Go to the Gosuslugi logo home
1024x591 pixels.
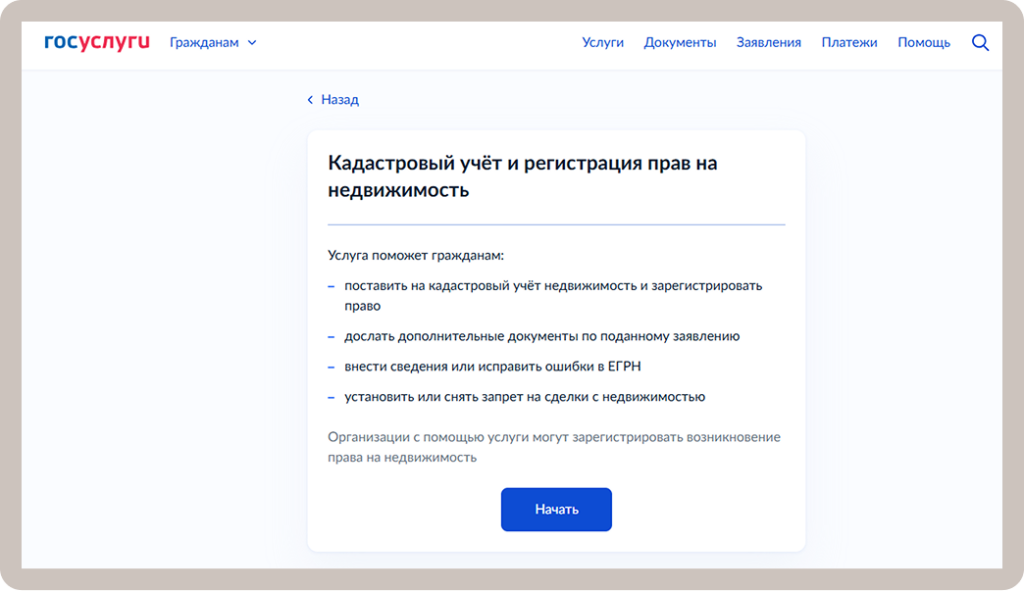pos(97,42)
